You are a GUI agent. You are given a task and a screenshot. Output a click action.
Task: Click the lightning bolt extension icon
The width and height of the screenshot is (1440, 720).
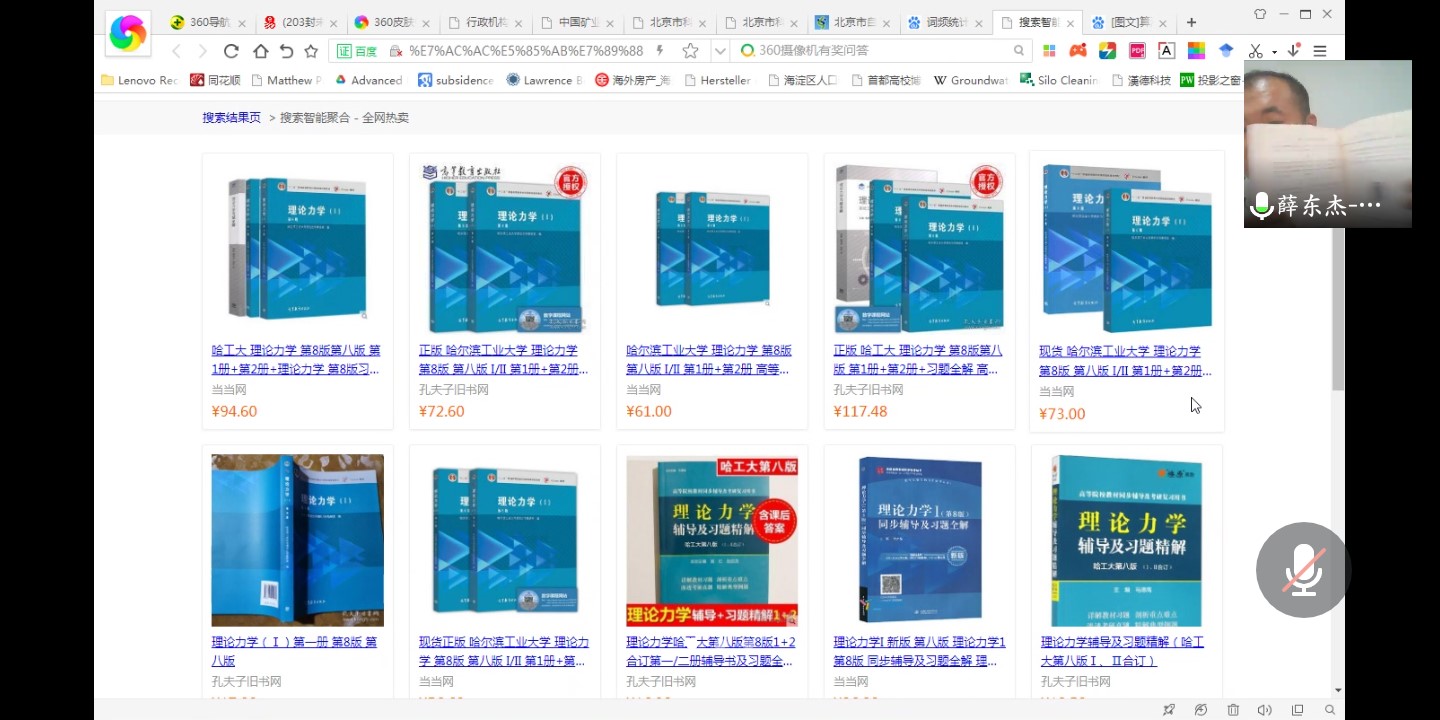1107,51
